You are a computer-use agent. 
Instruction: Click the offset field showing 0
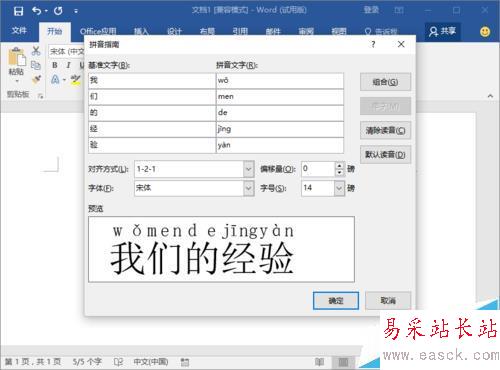point(318,169)
